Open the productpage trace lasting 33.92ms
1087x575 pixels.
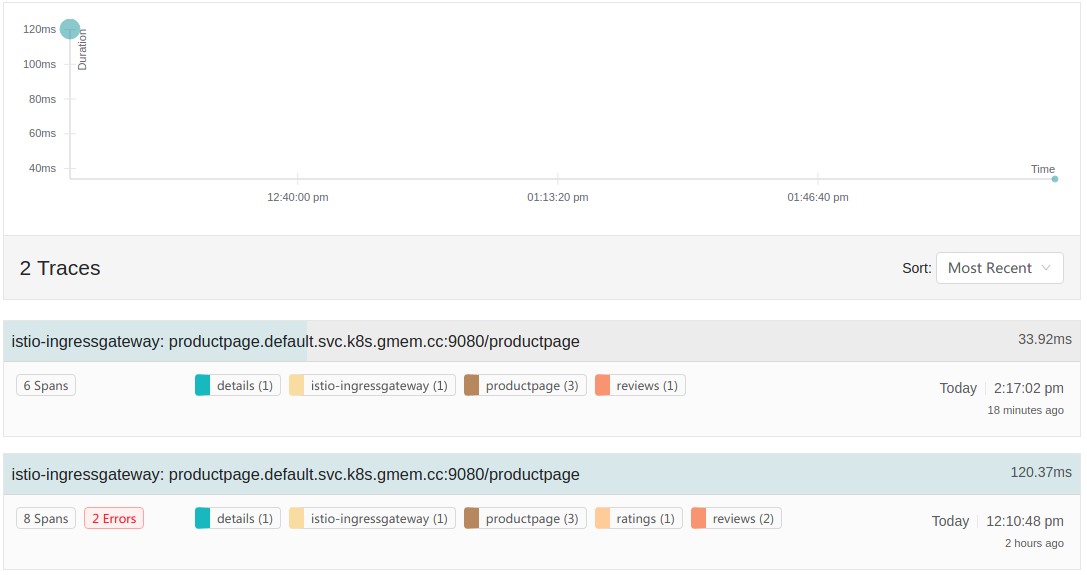click(295, 341)
